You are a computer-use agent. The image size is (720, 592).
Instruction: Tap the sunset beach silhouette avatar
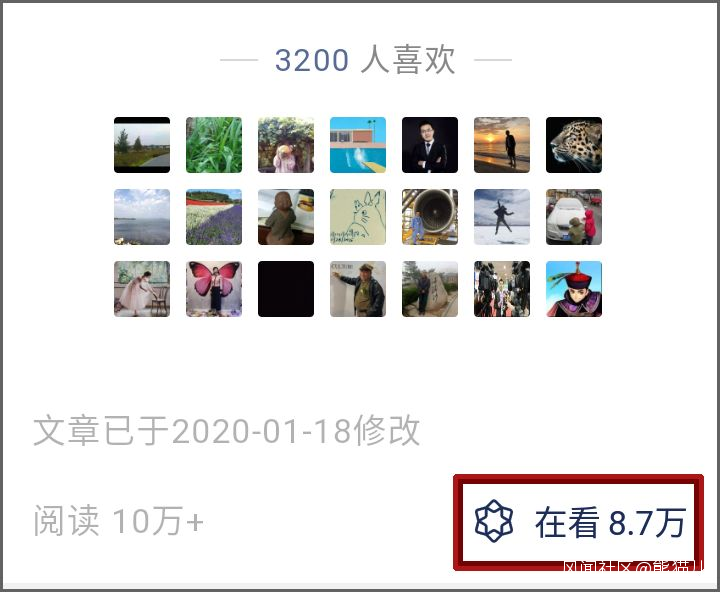[x=502, y=145]
